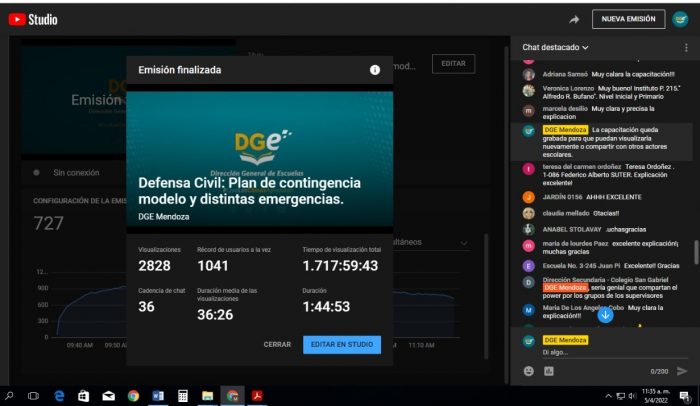Click JARDÍN 0156 orange avatar
The image size is (700, 406).
529,197
